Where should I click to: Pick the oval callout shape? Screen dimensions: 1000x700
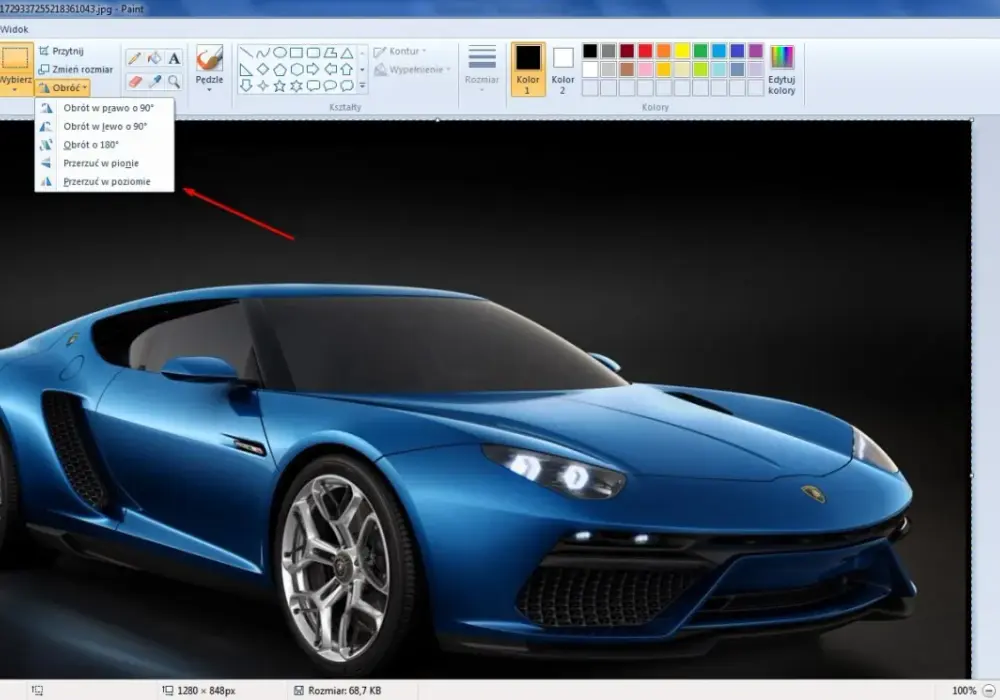click(x=330, y=85)
